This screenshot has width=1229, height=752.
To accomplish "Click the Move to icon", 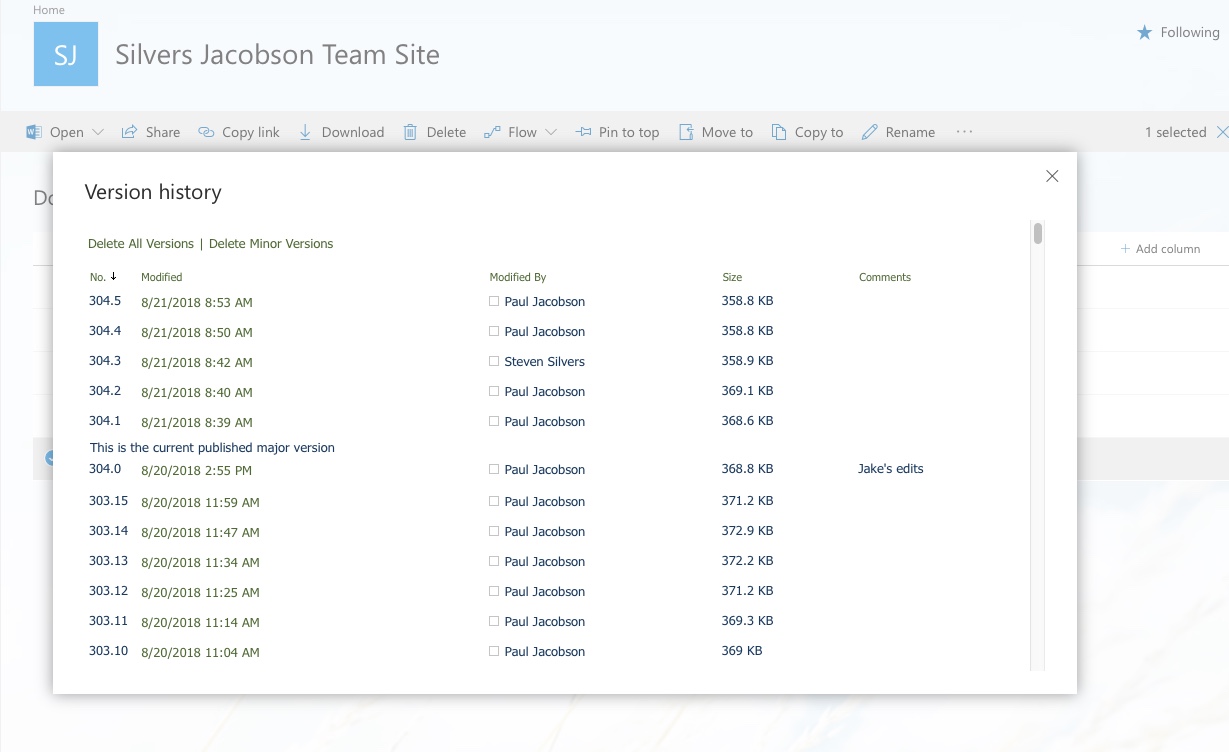I will (x=686, y=132).
